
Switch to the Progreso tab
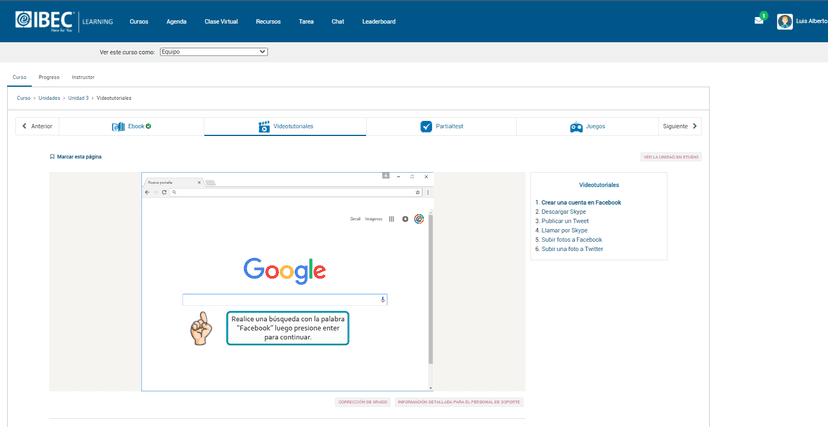(x=49, y=77)
